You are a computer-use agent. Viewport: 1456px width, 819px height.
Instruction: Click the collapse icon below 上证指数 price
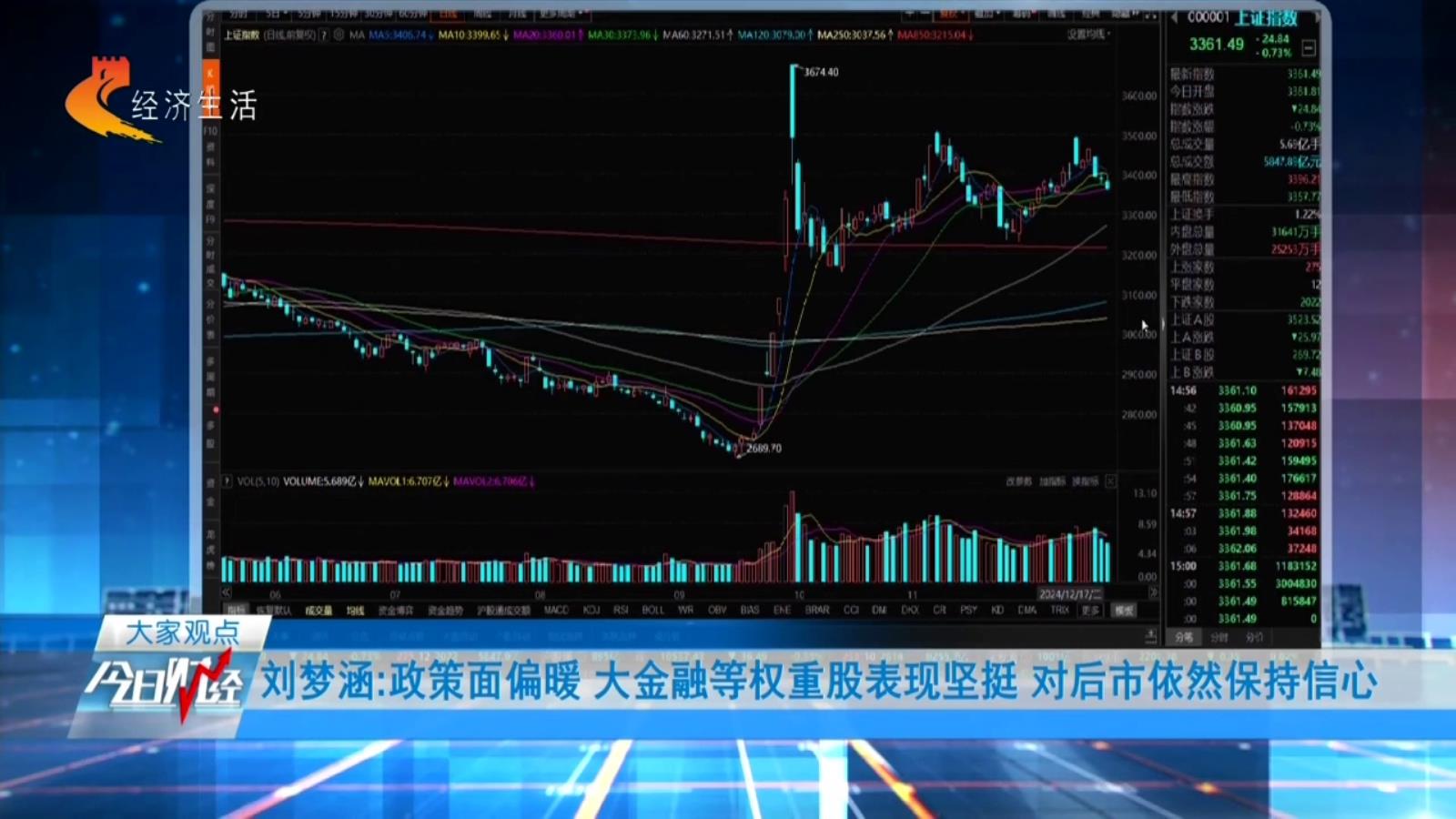[1309, 47]
